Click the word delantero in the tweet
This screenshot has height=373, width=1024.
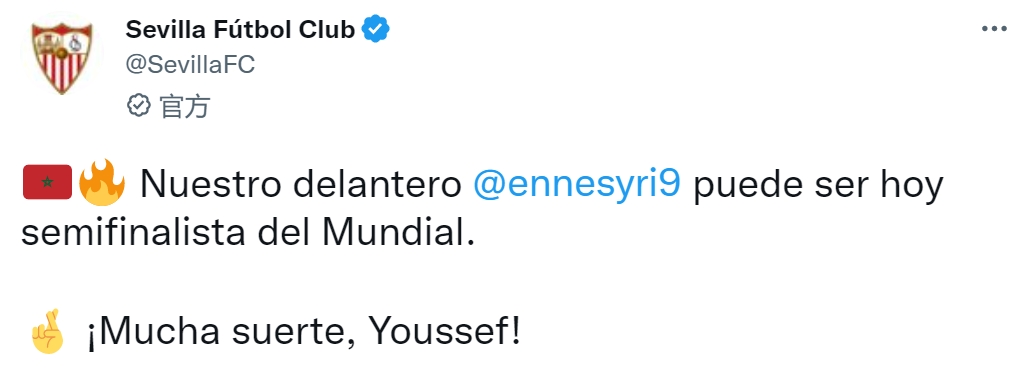click(377, 185)
